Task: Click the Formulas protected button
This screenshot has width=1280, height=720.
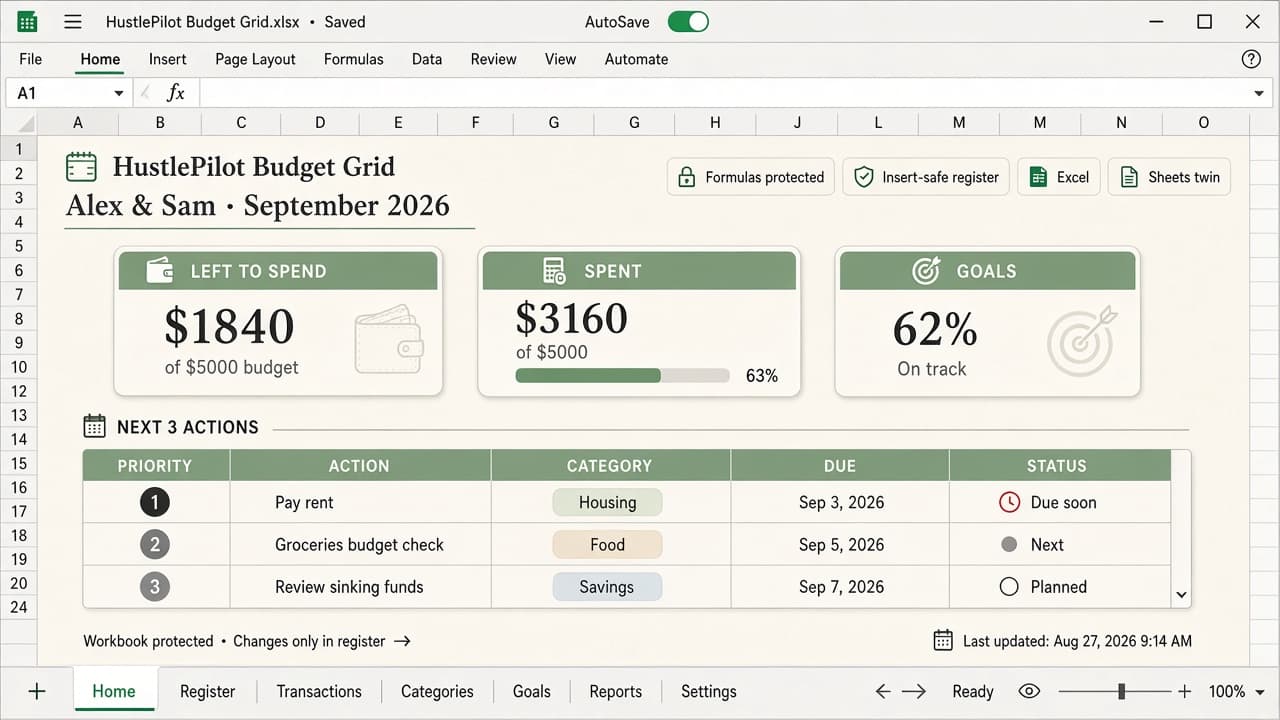Action: (751, 177)
